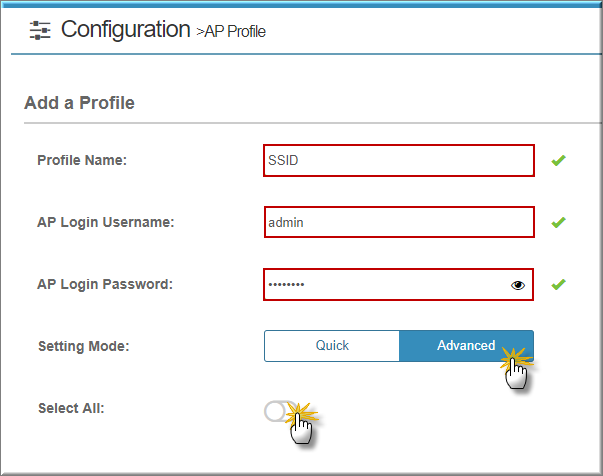Image resolution: width=603 pixels, height=476 pixels.
Task: Click the breadcrumb arrow before AP Profile
Action: click(200, 32)
